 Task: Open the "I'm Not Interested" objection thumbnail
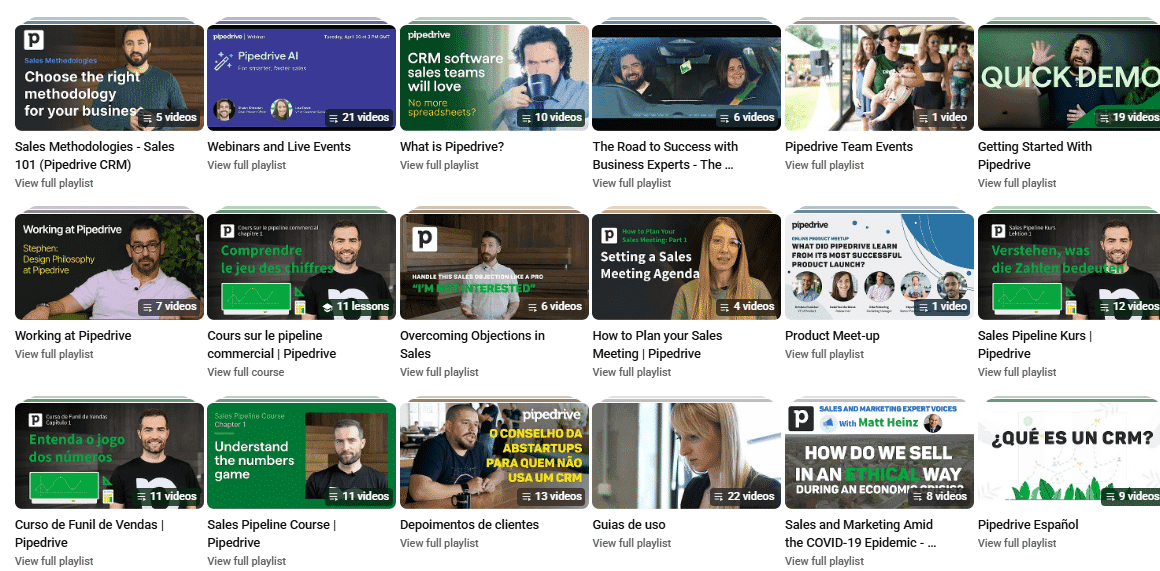coord(494,267)
